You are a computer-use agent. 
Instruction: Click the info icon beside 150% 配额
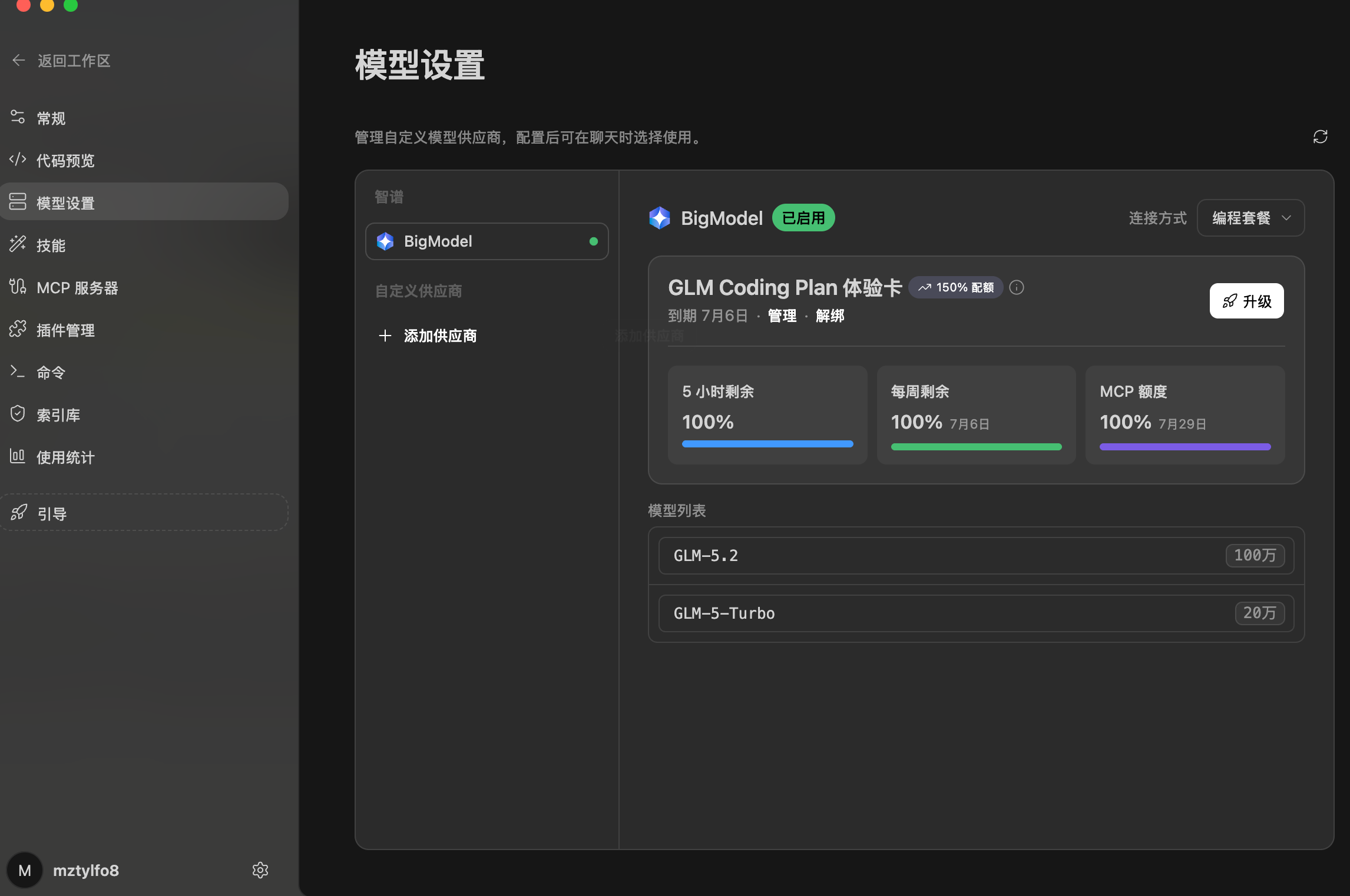point(1017,287)
